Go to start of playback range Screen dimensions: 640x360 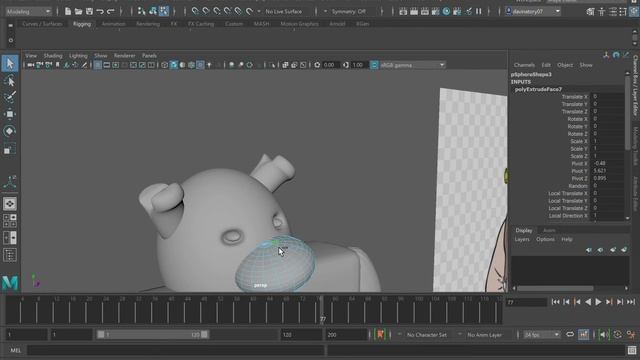click(556, 302)
